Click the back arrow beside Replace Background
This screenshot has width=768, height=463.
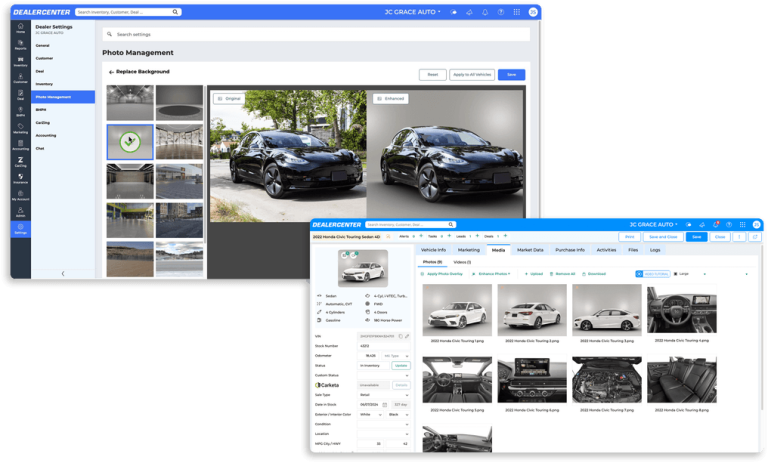coord(111,72)
